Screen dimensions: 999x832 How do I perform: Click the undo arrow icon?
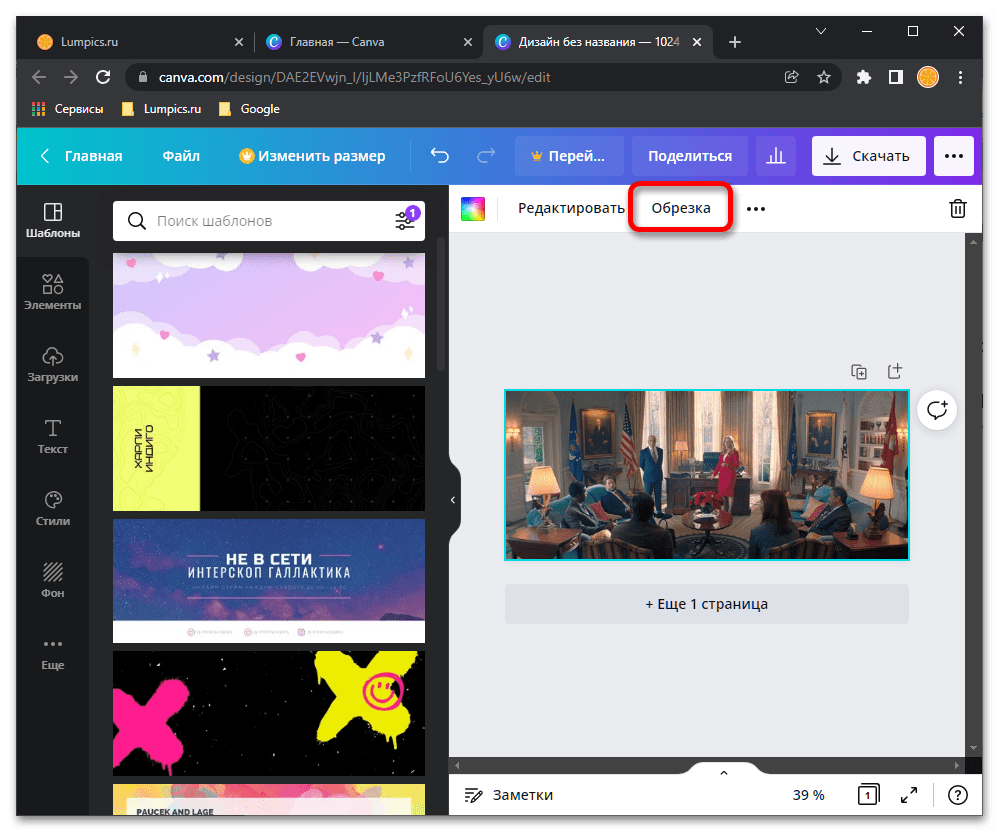(440, 156)
